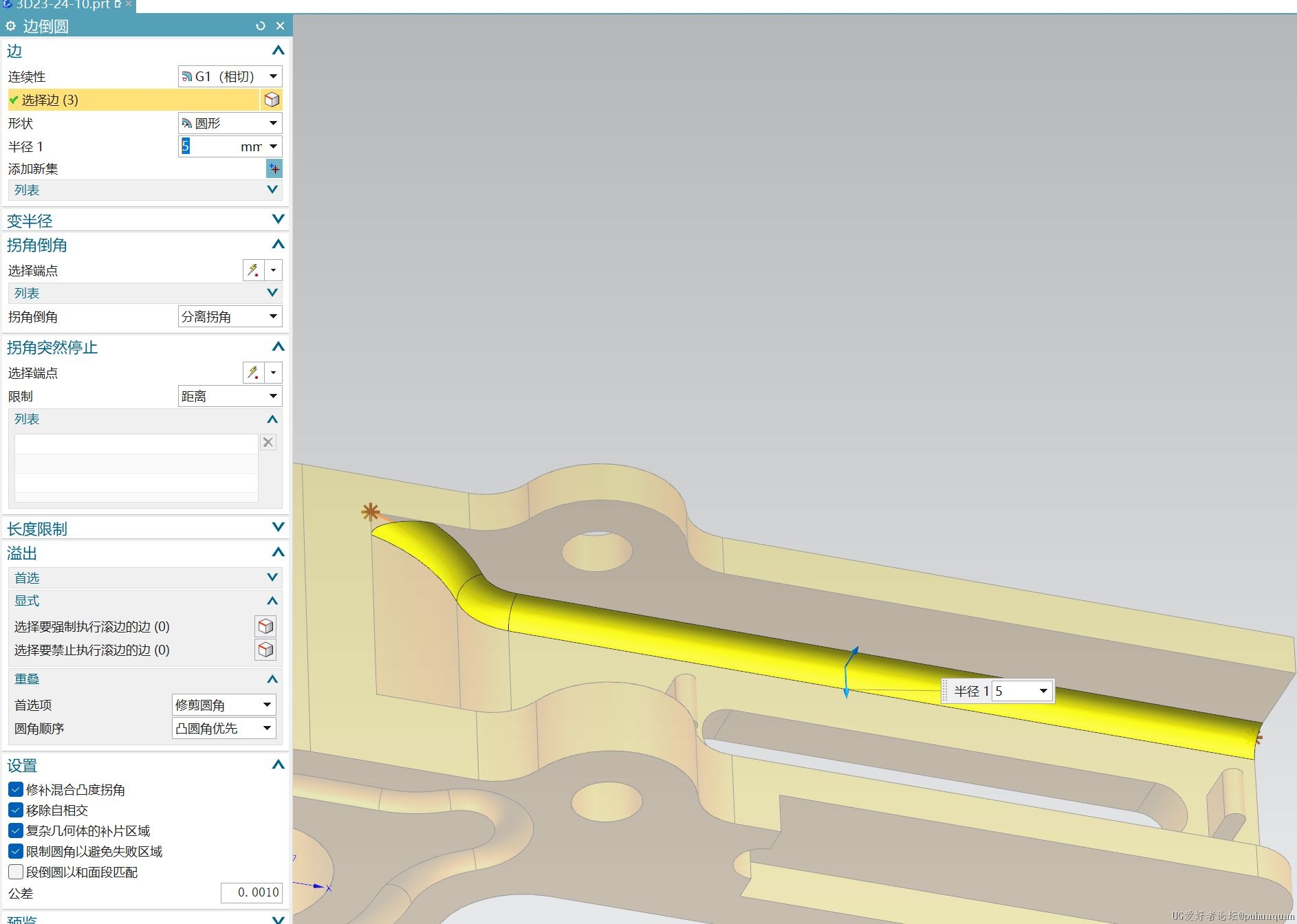The height and width of the screenshot is (924, 1297).
Task: Collapse the 拐角倒角 section
Action: (278, 244)
